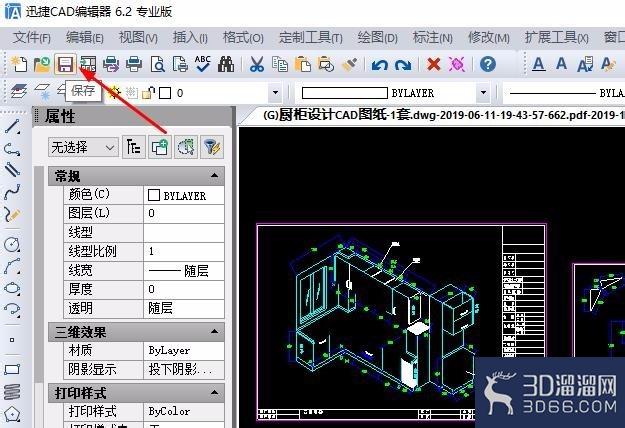Open the 格式(O) menu
625x428 pixels.
click(243, 38)
